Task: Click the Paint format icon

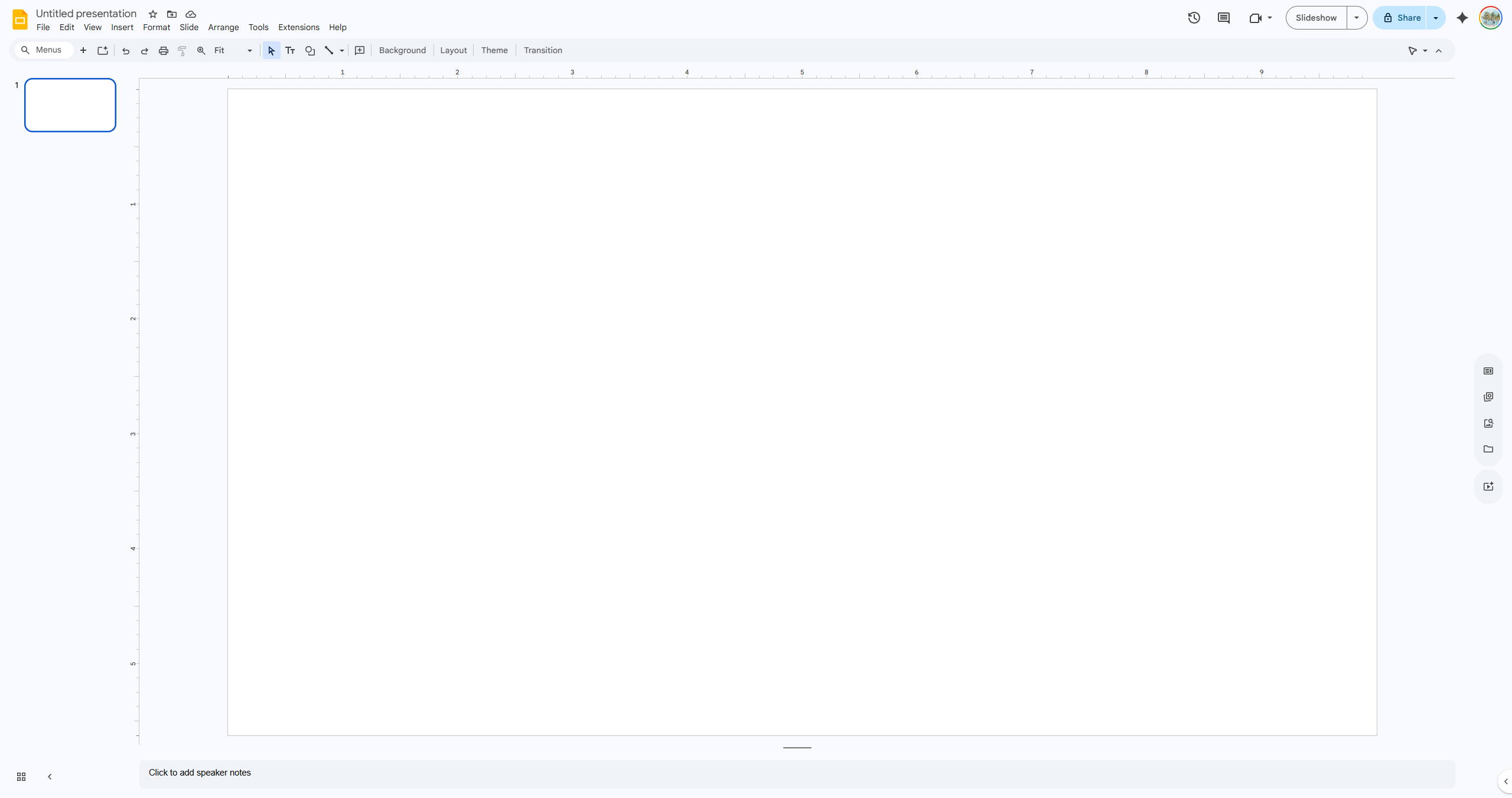Action: 183,50
